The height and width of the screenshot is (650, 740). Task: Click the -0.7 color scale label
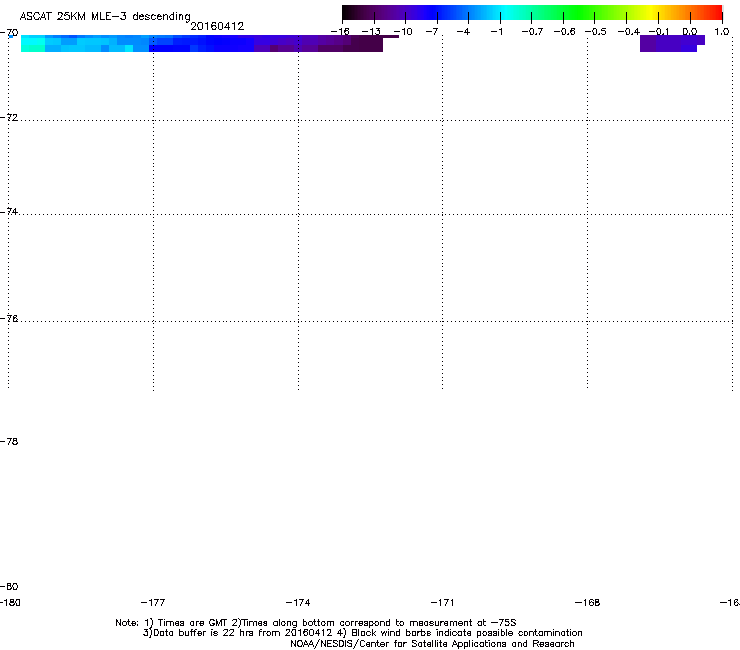(x=532, y=32)
